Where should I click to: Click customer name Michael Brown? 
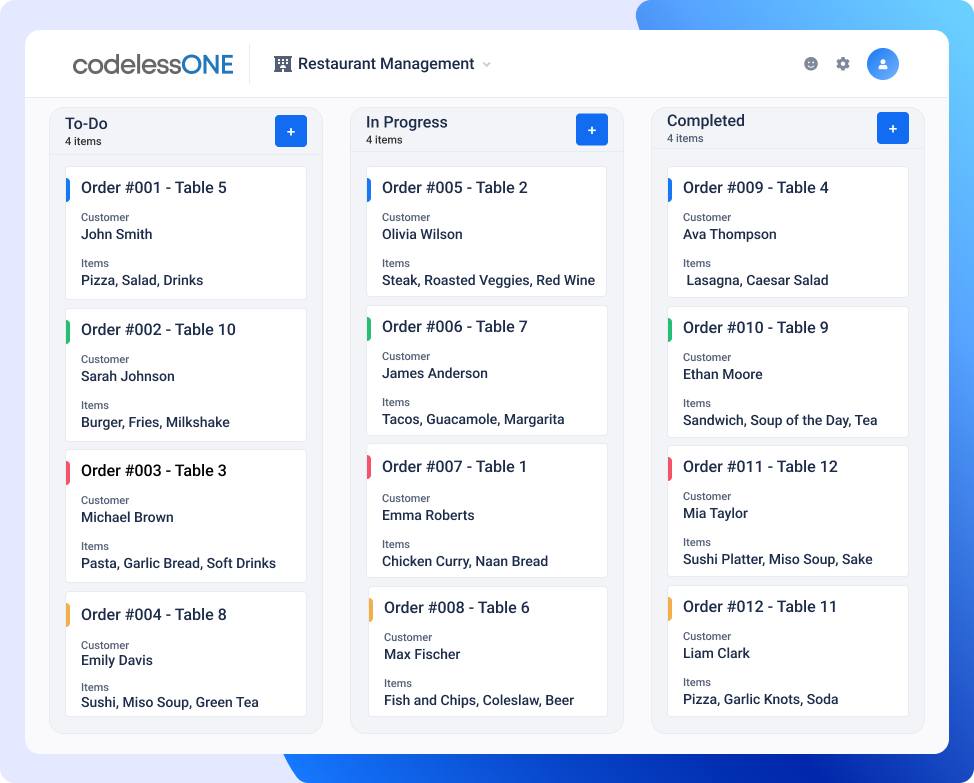click(127, 517)
